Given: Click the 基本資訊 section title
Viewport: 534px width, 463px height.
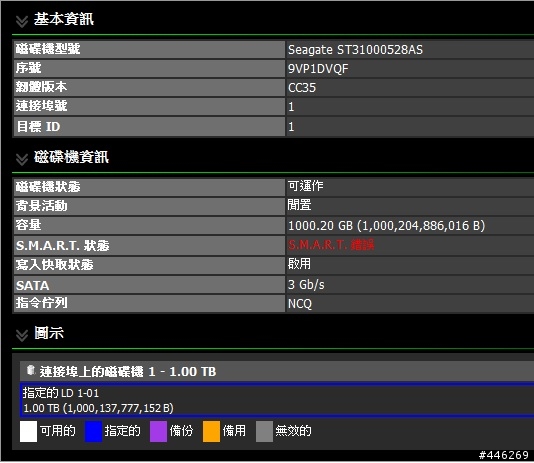Looking at the screenshot, I should [64, 19].
